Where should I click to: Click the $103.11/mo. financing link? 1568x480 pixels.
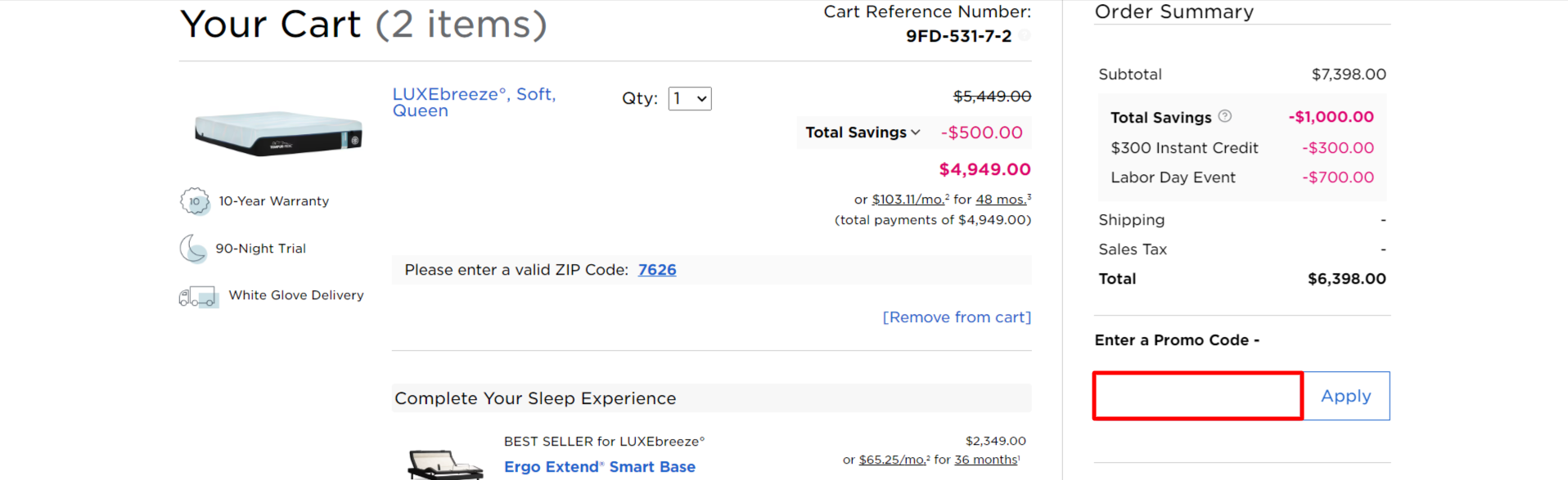(x=910, y=199)
